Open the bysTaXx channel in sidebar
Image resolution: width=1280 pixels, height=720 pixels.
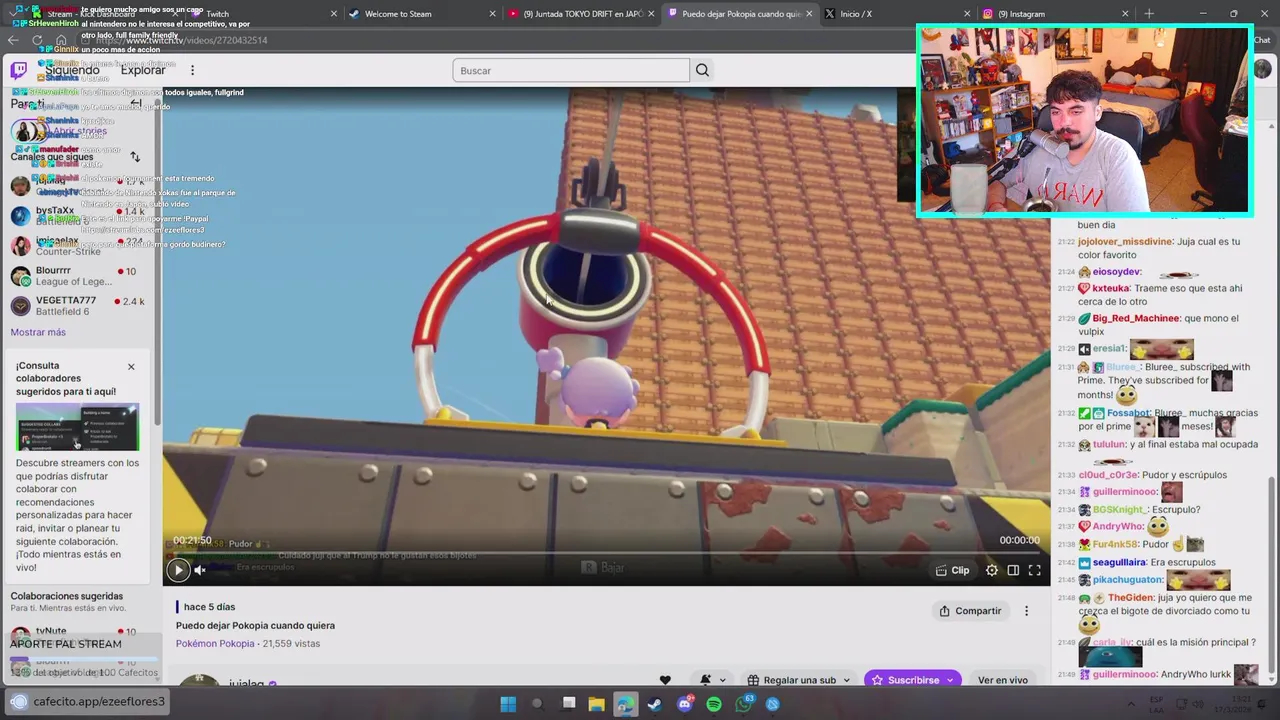pos(80,216)
